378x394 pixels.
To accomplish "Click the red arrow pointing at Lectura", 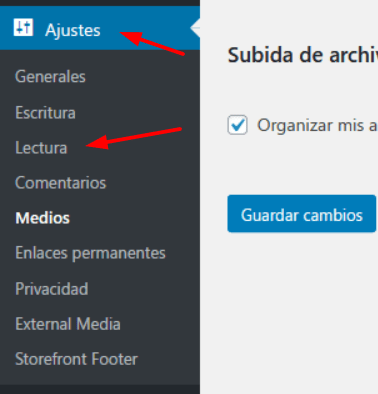I will pos(134,138).
